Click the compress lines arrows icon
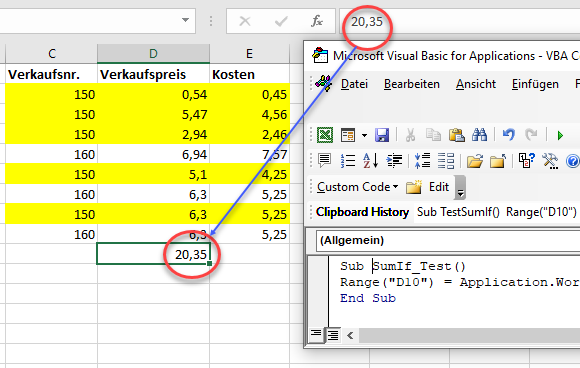The height and width of the screenshot is (368, 580). 422,161
